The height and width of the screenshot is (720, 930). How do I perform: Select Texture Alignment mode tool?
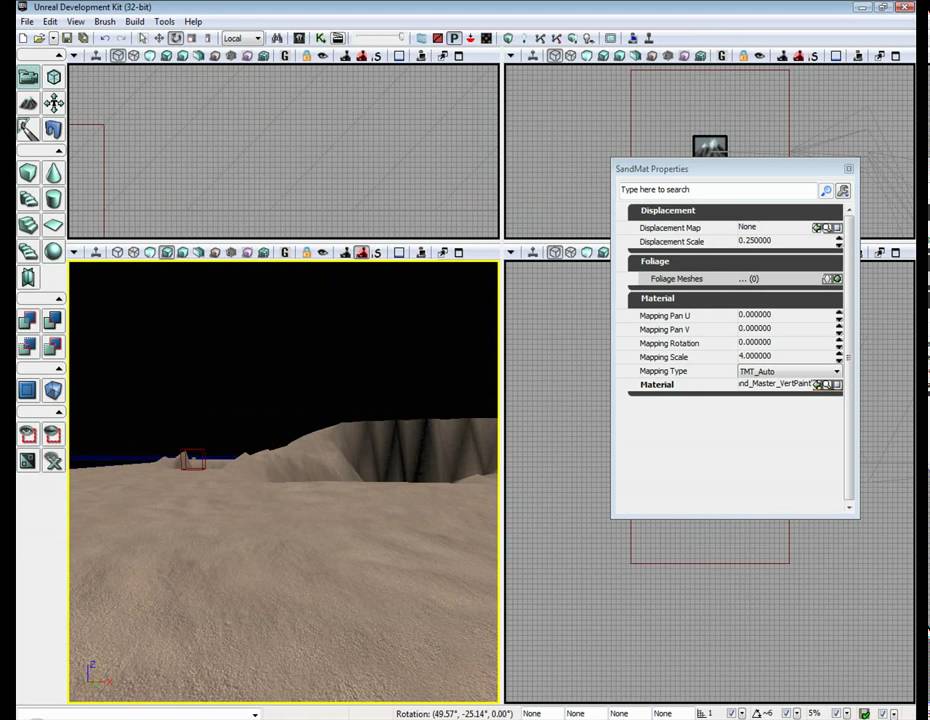54,104
